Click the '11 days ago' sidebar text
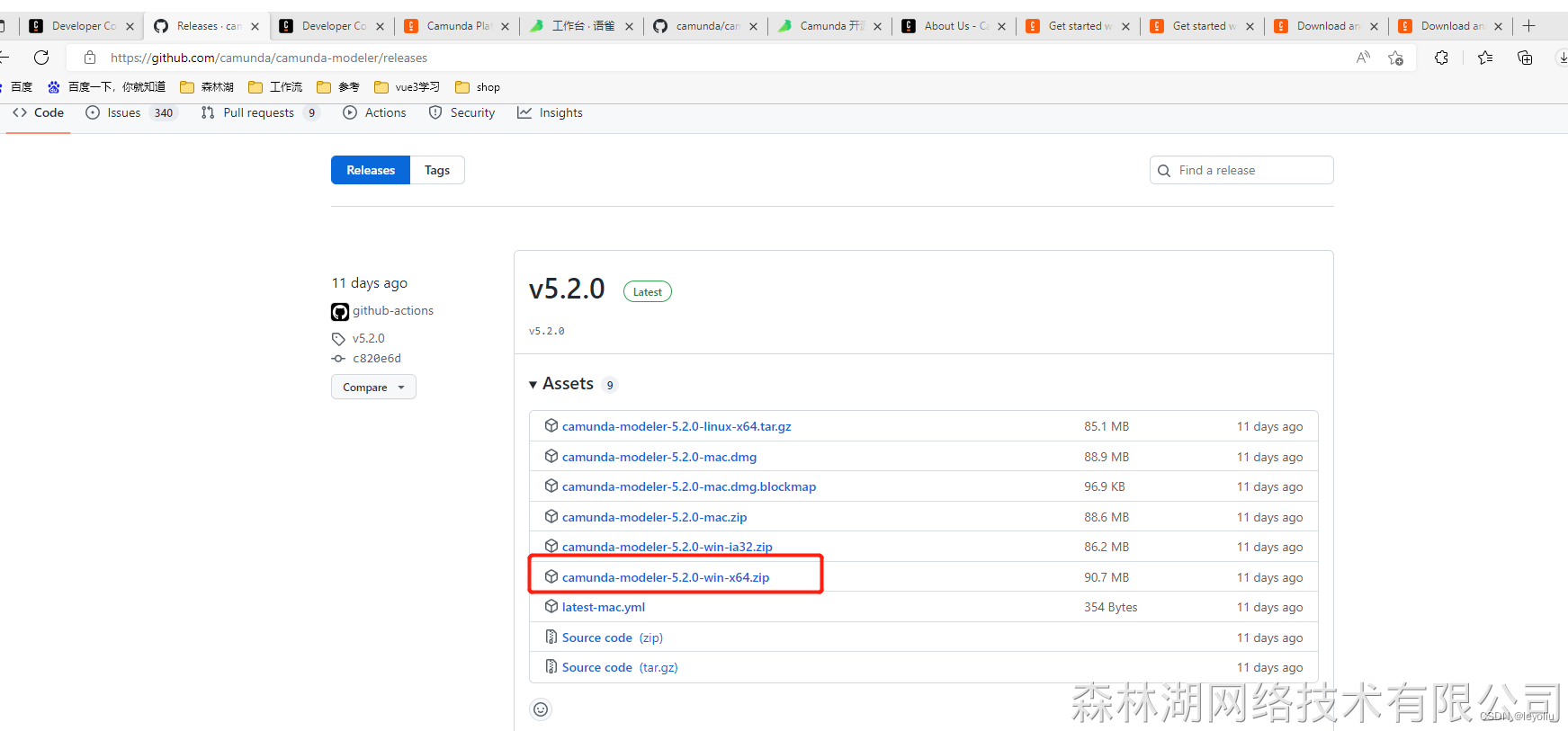The width and height of the screenshot is (1568, 731). click(370, 282)
